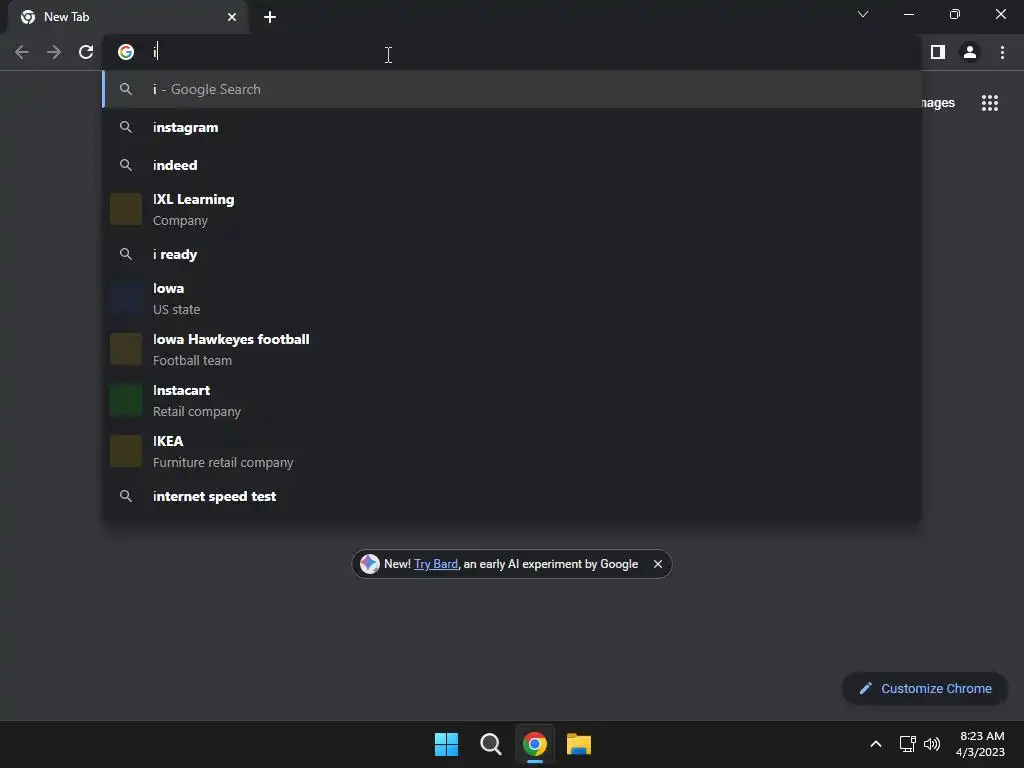1024x768 pixels.
Task: Choose the 'Instacart' retail company suggestion
Action: tap(512, 400)
